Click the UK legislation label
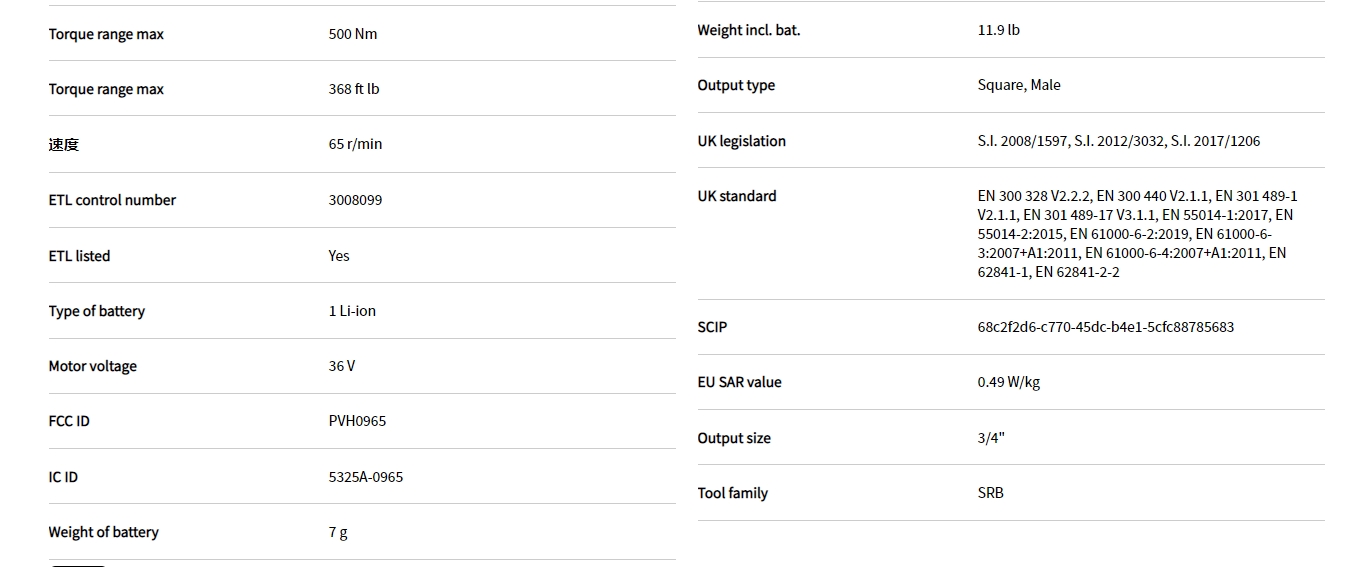The width and height of the screenshot is (1358, 567). click(742, 141)
